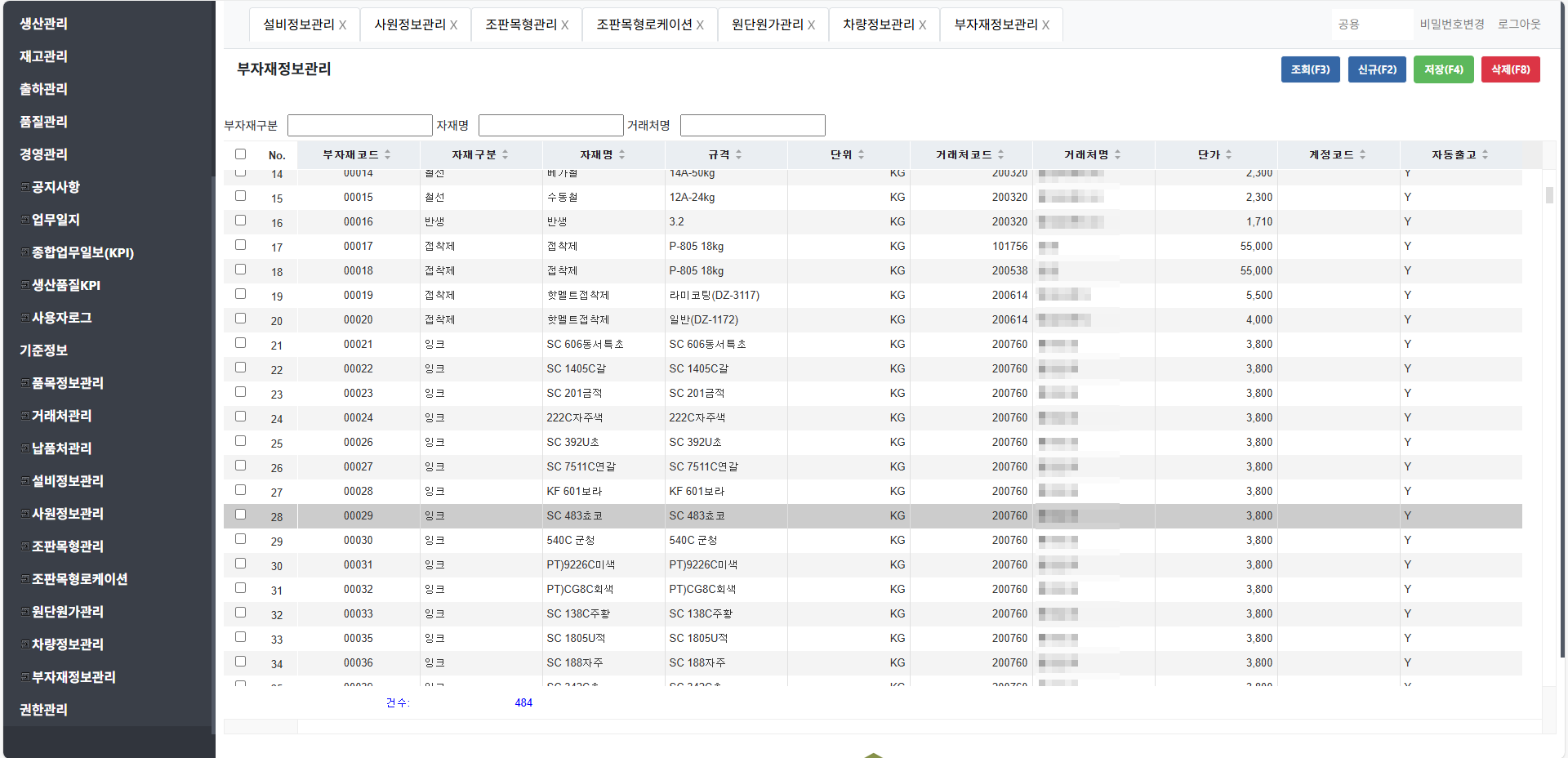Screen dimensions: 1568x758
Task: Expand the 생산관리 sidebar menu
Action: tap(43, 24)
